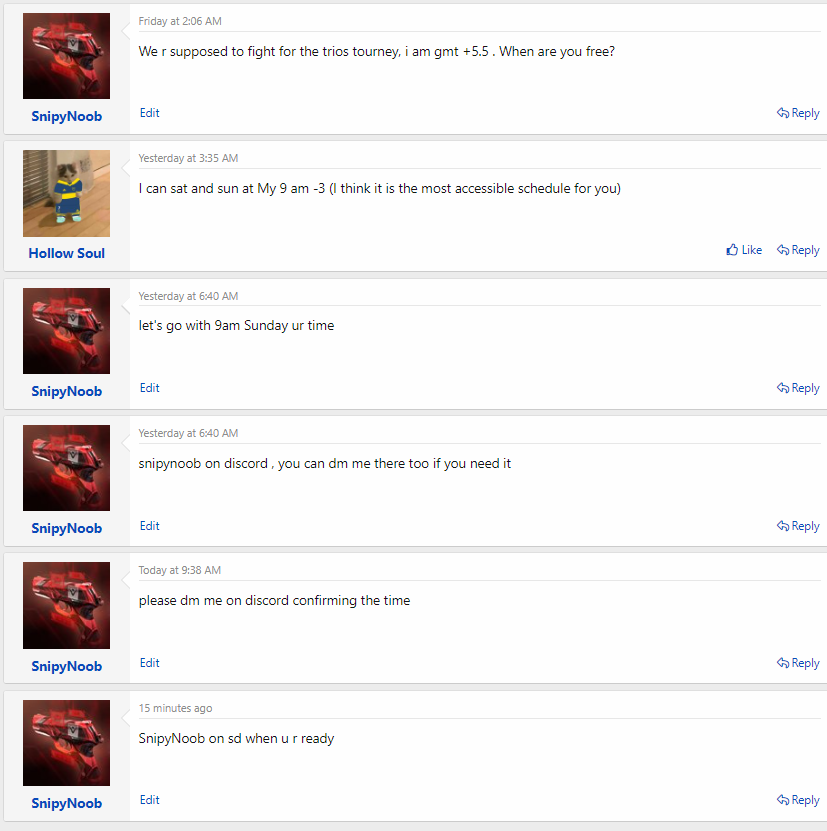
Task: Open Hollow Soul's cat avatar
Action: pyautogui.click(x=66, y=193)
